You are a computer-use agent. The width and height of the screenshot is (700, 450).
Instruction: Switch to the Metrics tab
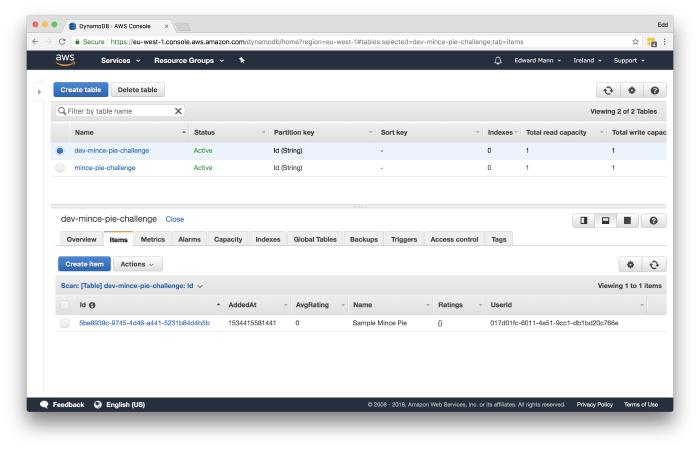tap(153, 239)
